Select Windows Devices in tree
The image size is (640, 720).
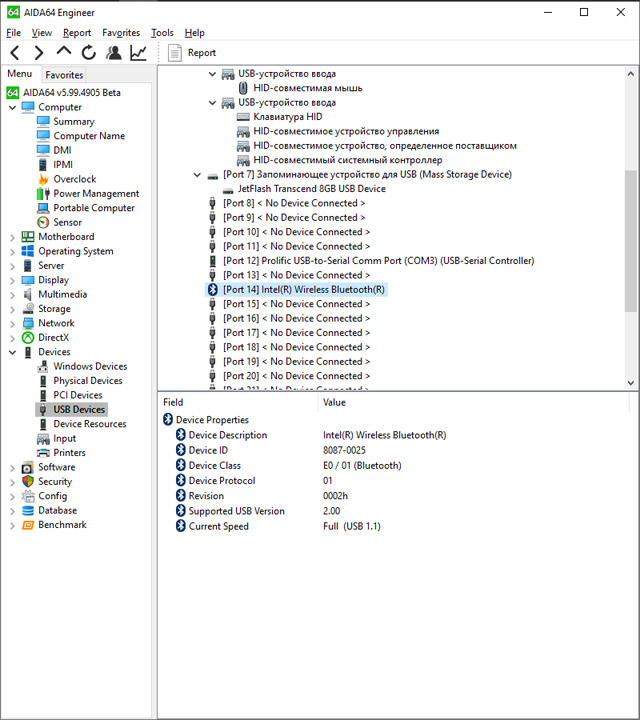click(90, 366)
